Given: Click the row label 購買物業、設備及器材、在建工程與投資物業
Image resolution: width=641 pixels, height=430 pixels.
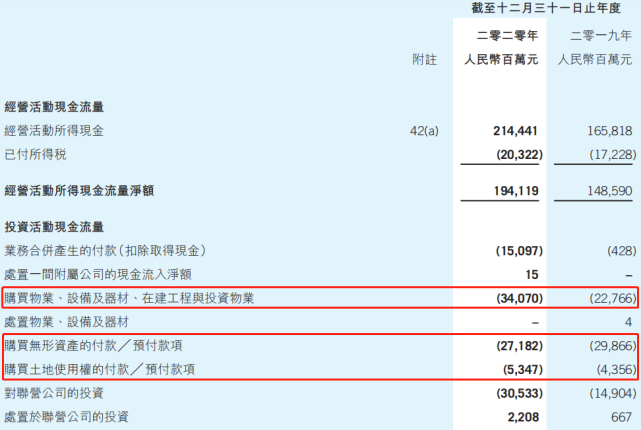Looking at the screenshot, I should click(129, 298).
